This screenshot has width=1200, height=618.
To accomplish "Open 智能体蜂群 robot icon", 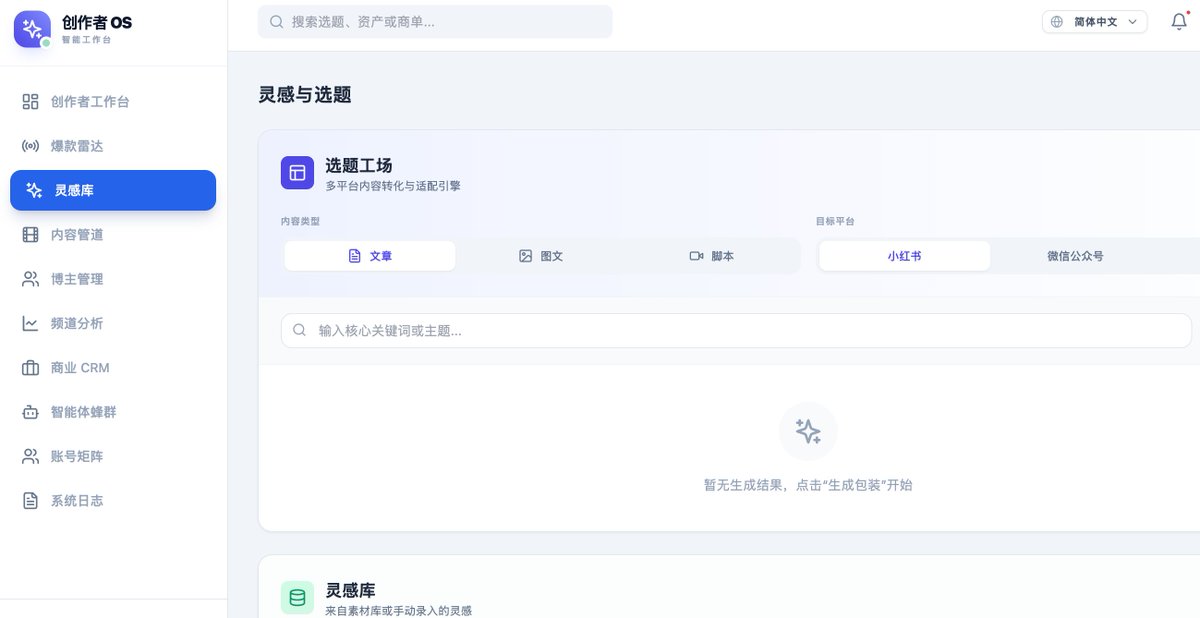I will point(31,412).
